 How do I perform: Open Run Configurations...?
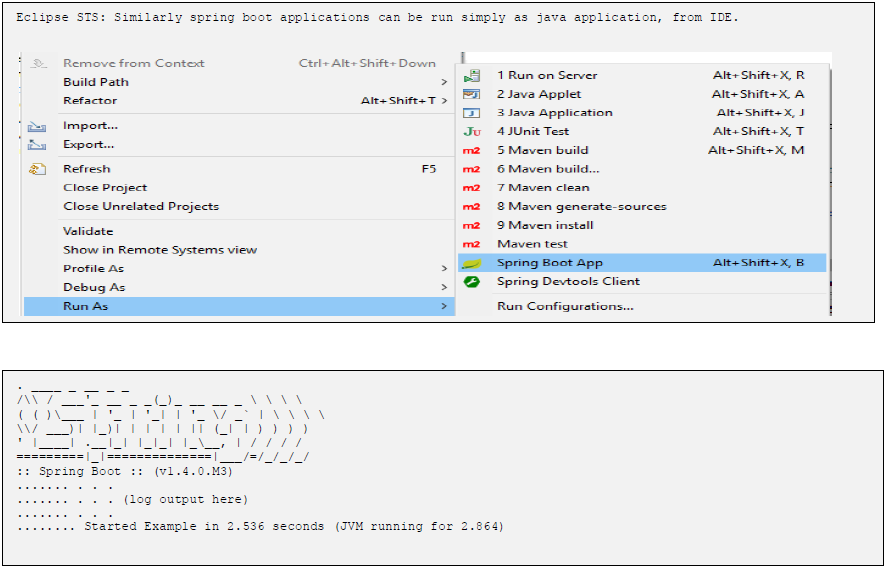click(x=565, y=307)
